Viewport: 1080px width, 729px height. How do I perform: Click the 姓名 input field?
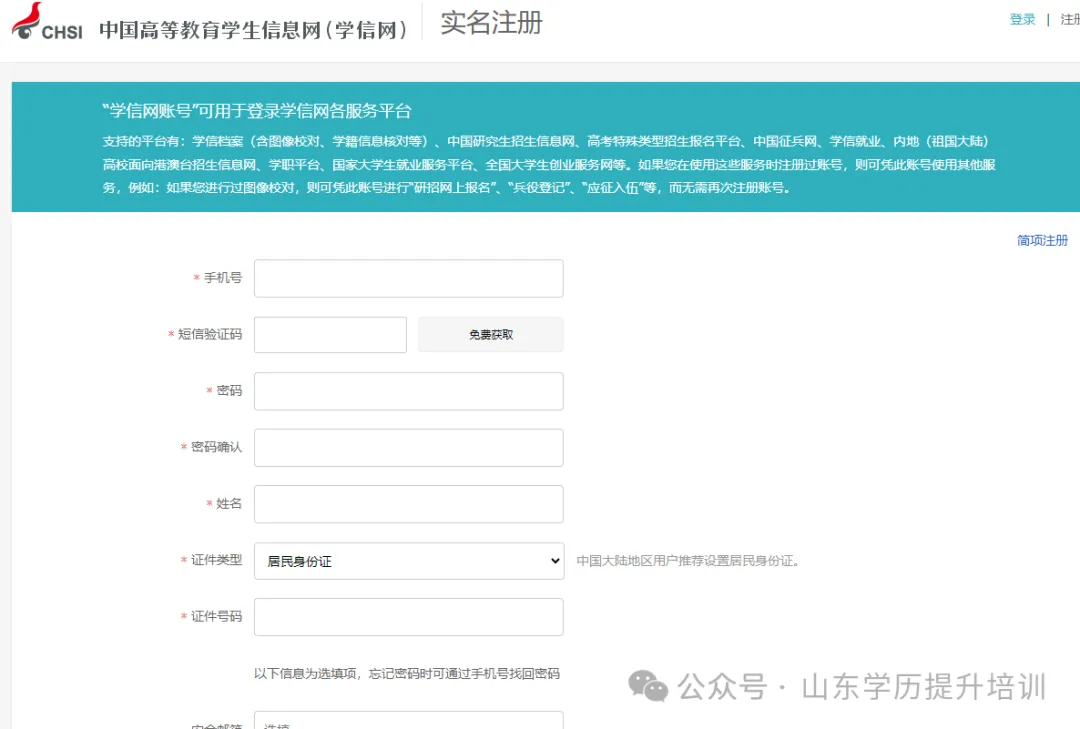[x=408, y=504]
